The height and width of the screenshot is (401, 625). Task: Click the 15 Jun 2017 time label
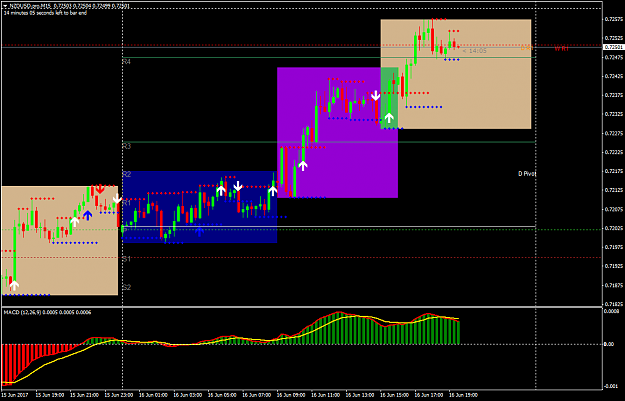tap(15, 395)
